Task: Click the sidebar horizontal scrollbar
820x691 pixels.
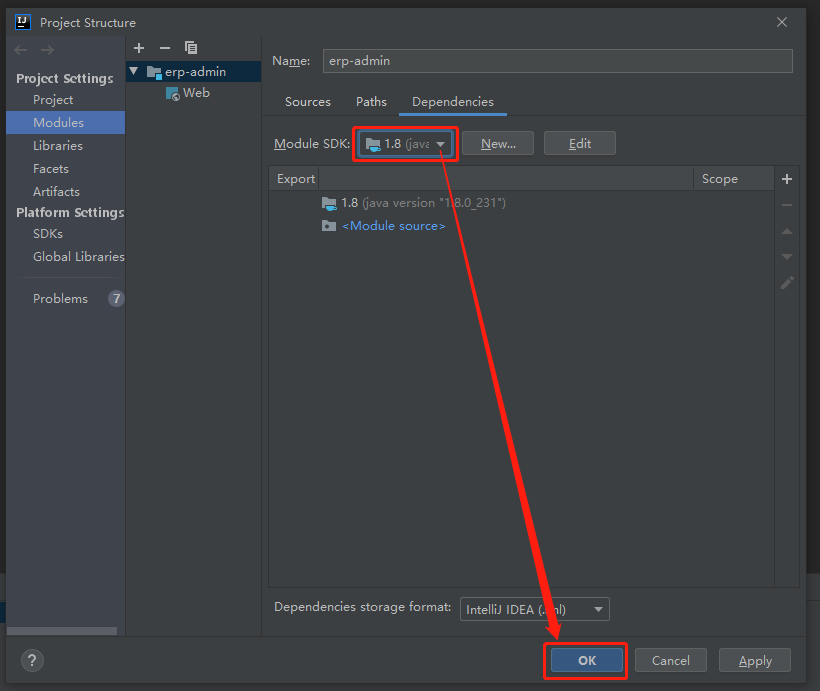Action: (62, 631)
